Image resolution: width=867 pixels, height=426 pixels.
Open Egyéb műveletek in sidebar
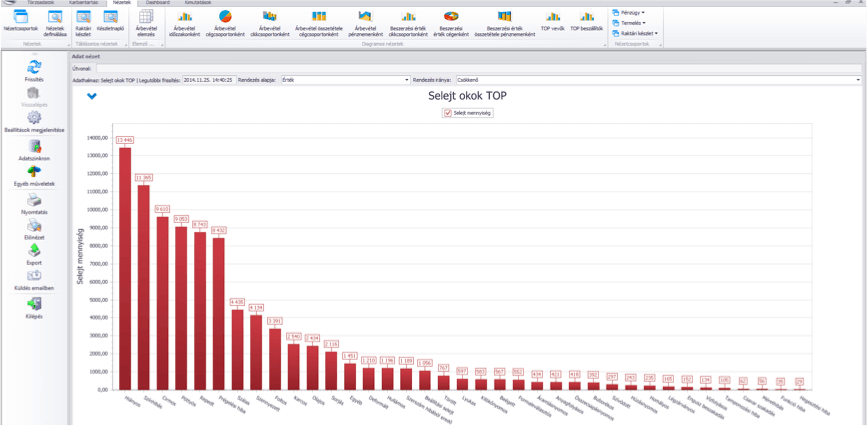click(x=34, y=173)
